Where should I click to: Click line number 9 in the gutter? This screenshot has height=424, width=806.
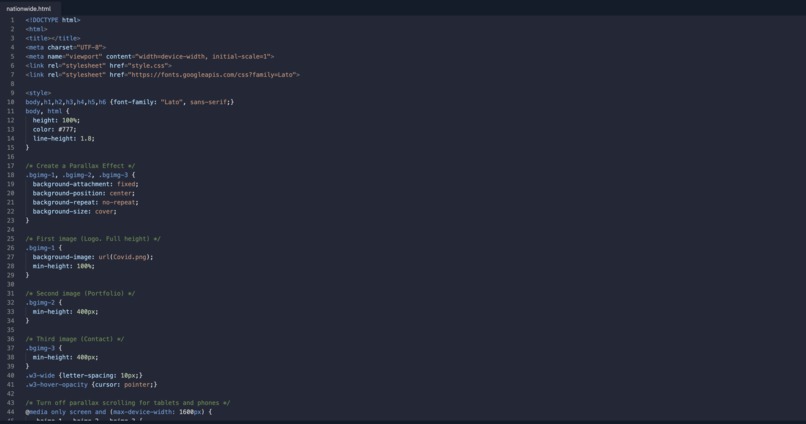(x=12, y=93)
